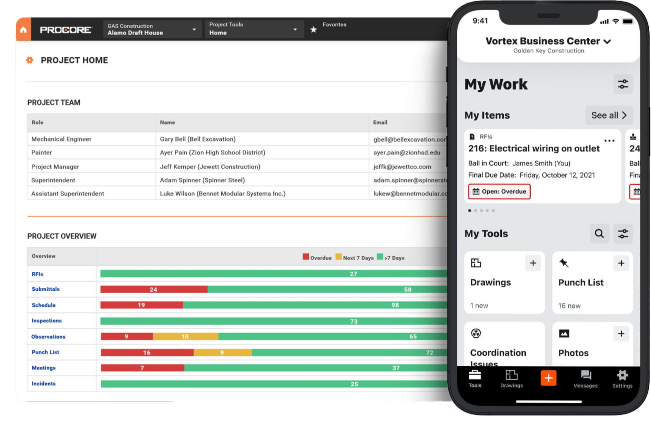Click the red Overdue legend swatch
Image resolution: width=651 pixels, height=435 pixels.
point(306,257)
